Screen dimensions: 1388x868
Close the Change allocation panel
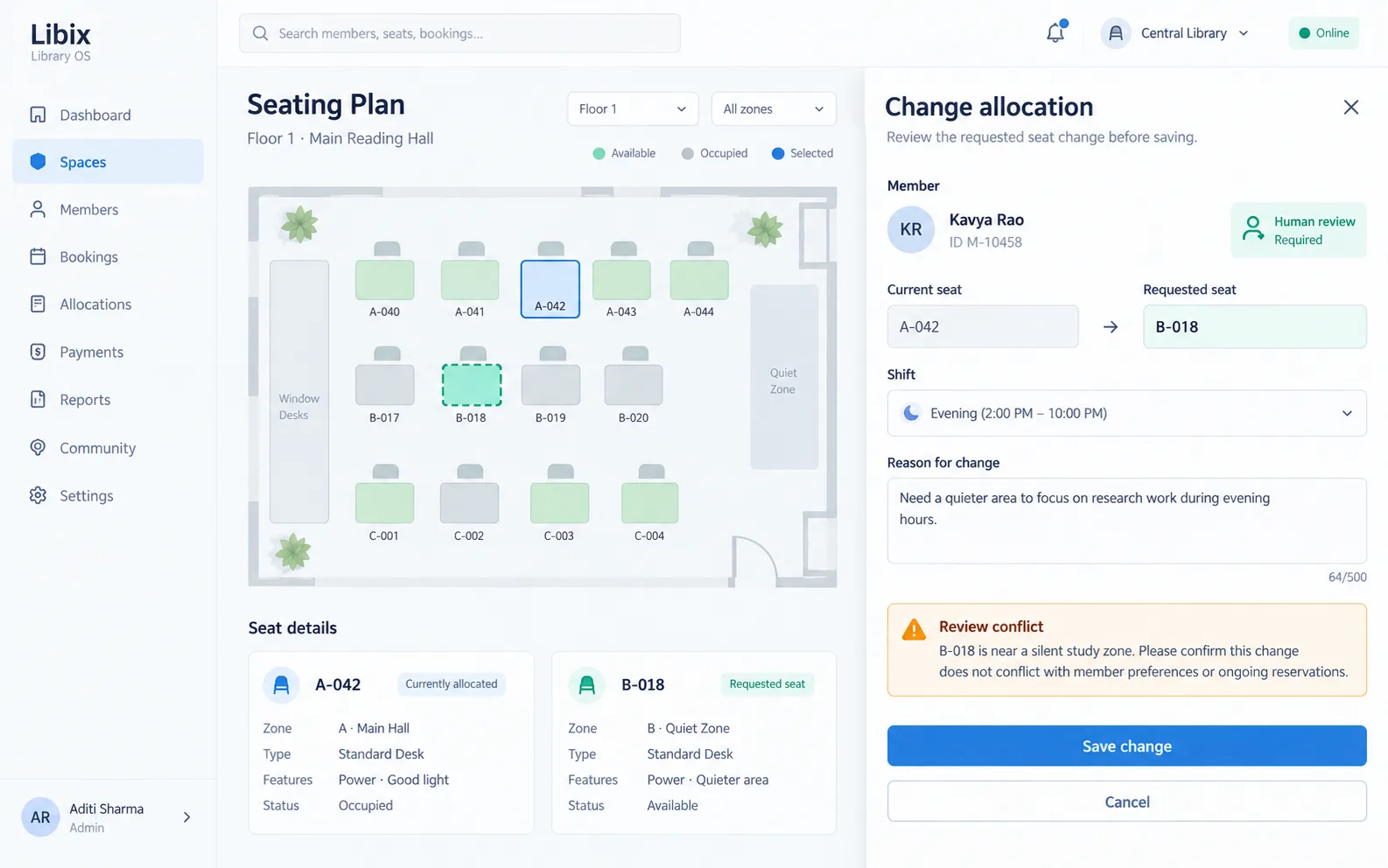1351,107
